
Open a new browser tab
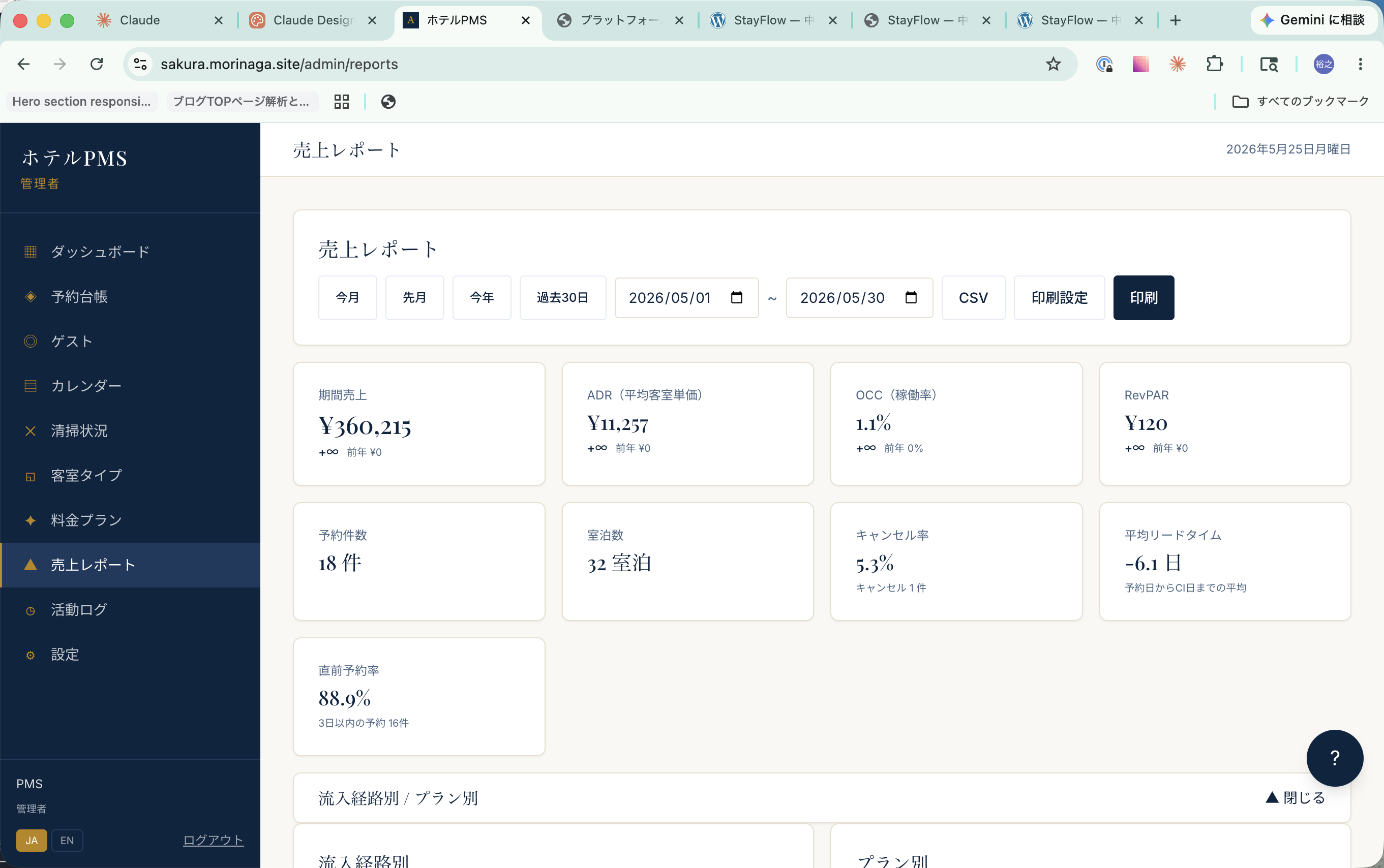1176,20
